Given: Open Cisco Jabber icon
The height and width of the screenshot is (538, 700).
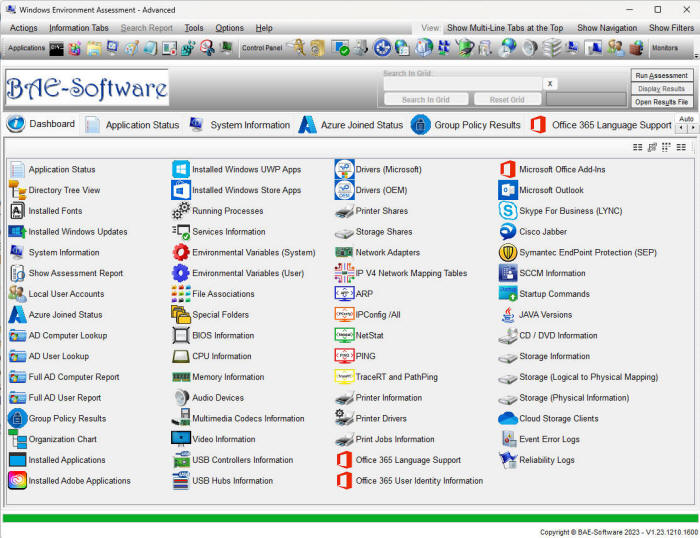Looking at the screenshot, I should tap(508, 232).
